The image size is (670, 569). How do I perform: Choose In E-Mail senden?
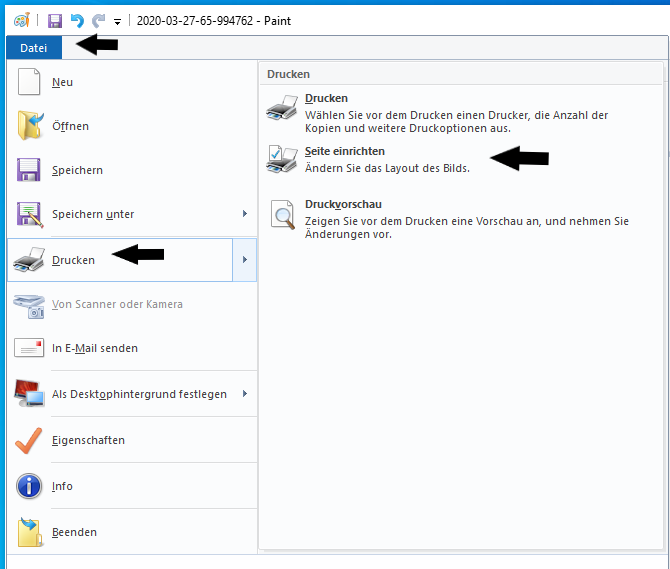pos(132,348)
